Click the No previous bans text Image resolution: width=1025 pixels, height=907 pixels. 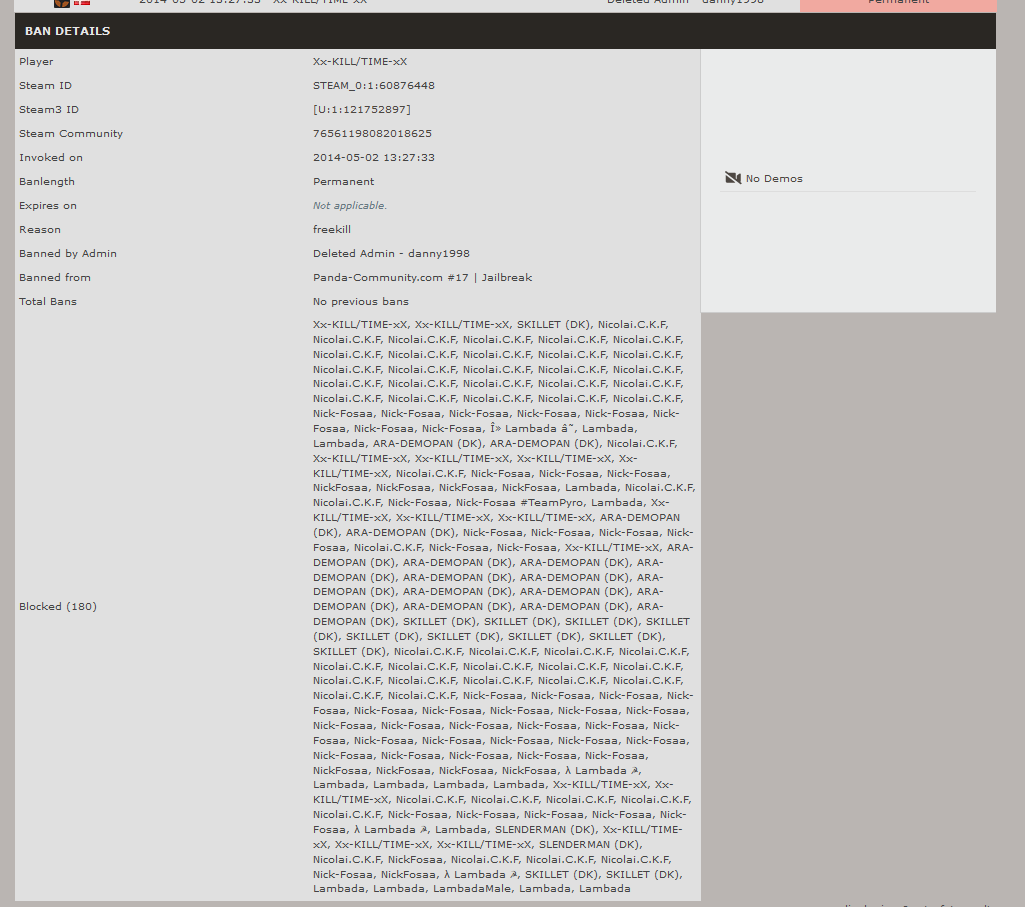[360, 302]
